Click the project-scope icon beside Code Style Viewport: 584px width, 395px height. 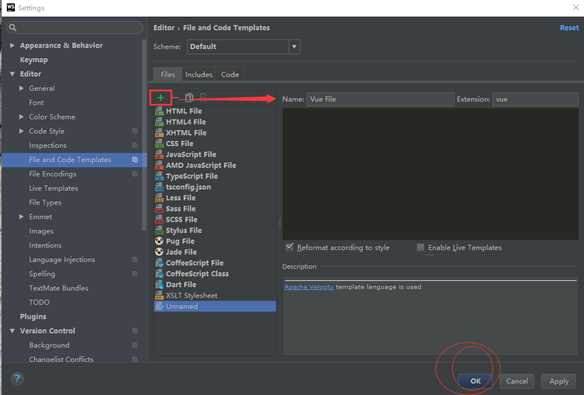click(135, 131)
